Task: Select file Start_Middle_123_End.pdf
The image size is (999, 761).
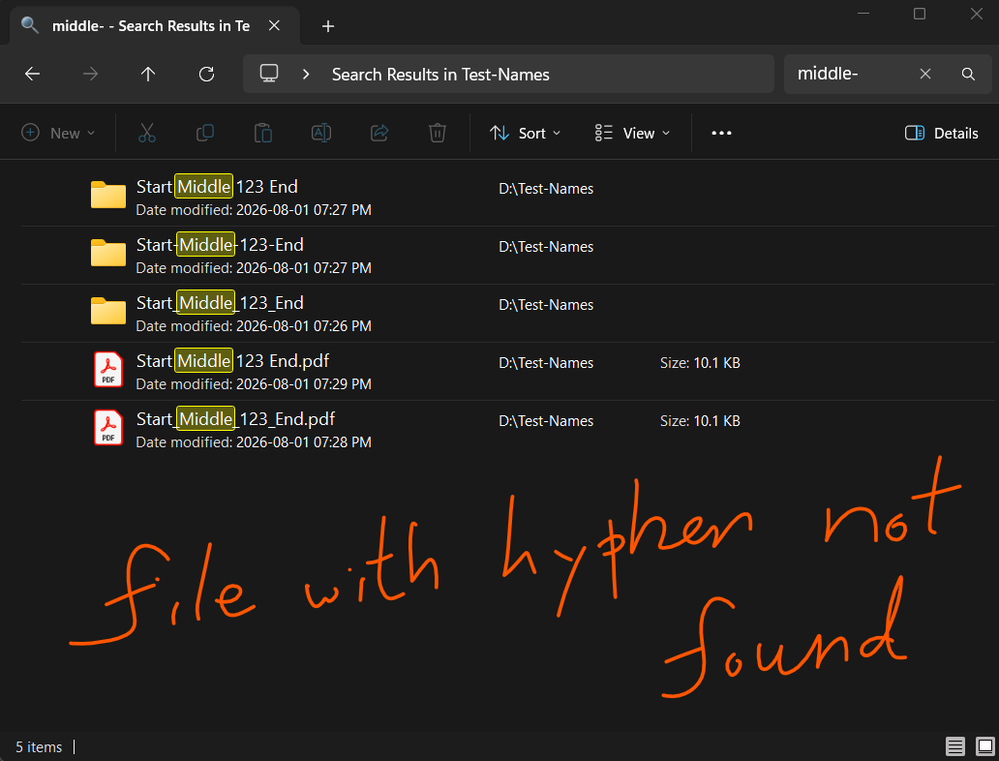Action: [x=508, y=429]
